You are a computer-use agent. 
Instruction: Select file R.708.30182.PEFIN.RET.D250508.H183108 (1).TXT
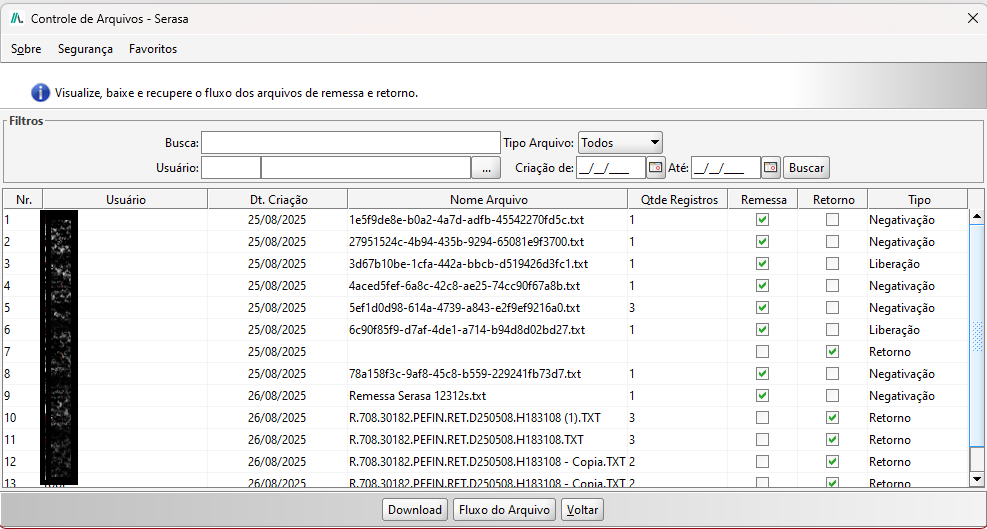pyautogui.click(x=477, y=418)
